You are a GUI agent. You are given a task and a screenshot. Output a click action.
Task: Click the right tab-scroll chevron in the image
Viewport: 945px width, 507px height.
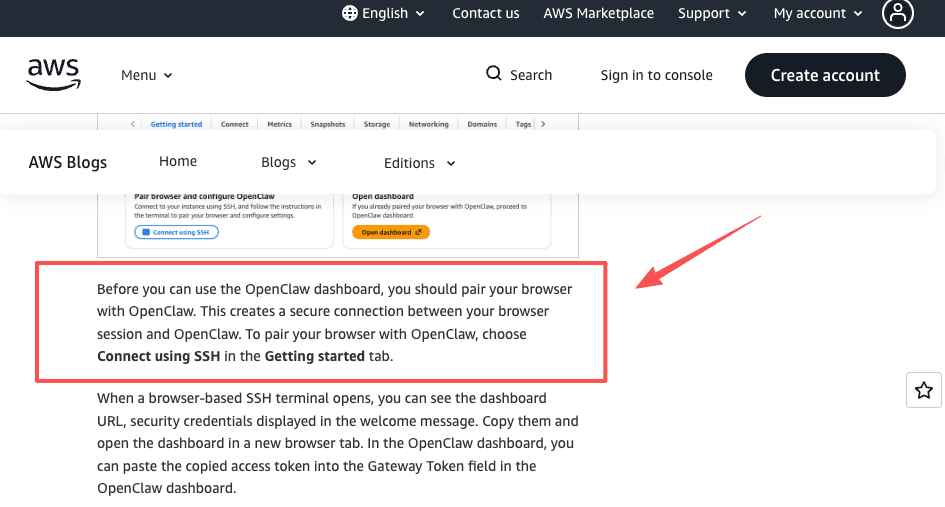tap(543, 124)
